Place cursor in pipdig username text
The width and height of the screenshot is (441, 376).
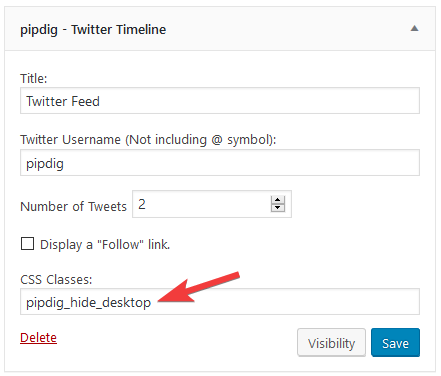[45, 164]
